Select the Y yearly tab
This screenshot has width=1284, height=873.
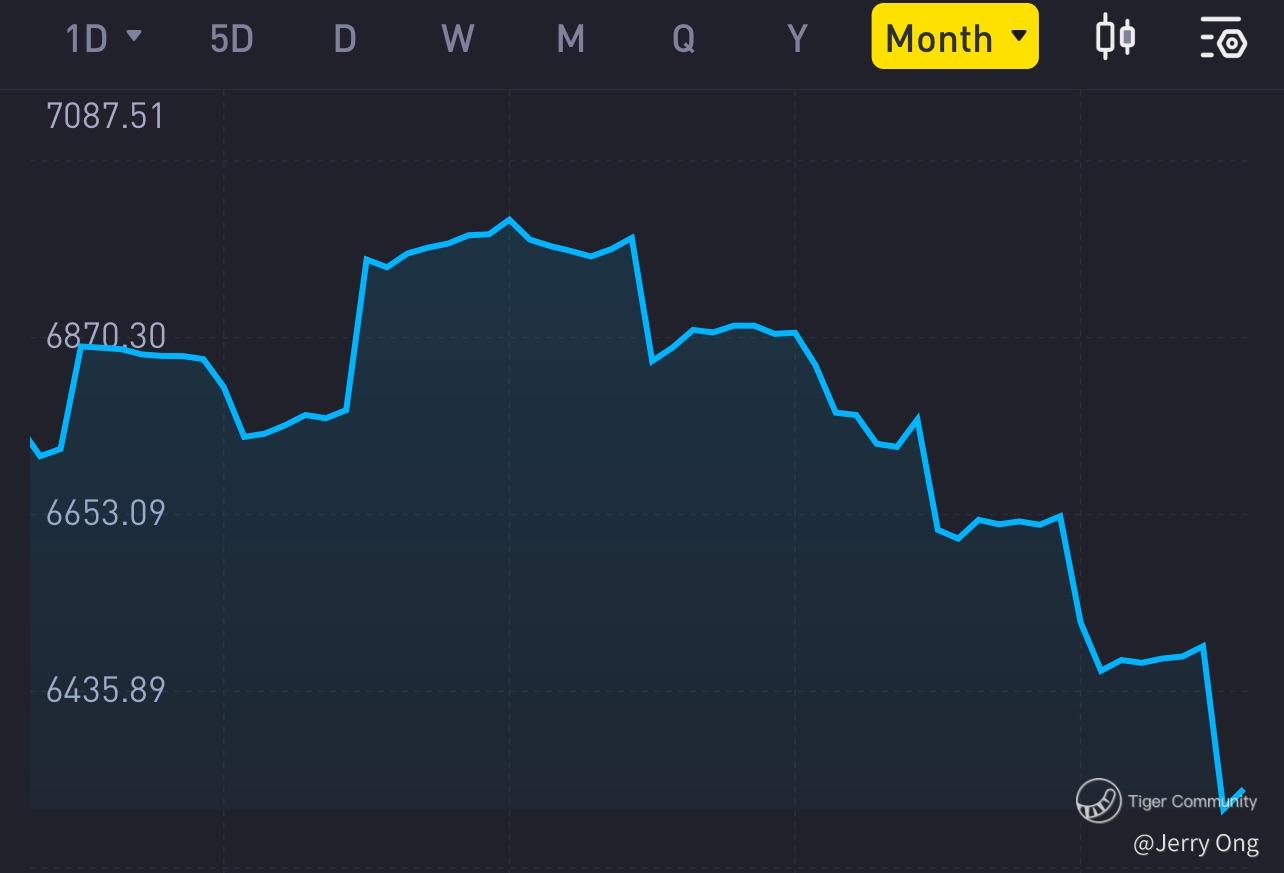point(797,38)
